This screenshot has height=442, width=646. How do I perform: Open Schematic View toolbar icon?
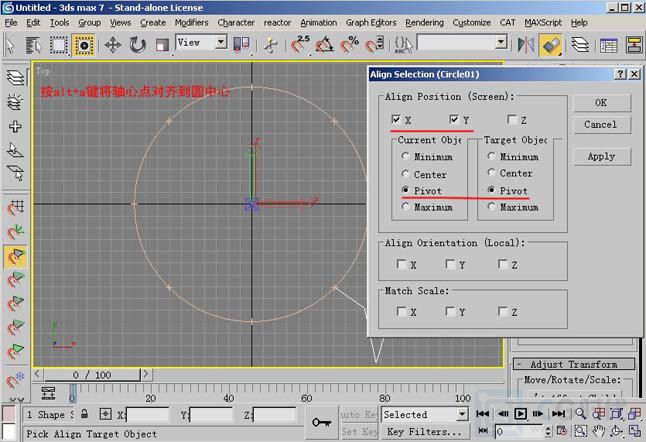pyautogui.click(x=634, y=45)
